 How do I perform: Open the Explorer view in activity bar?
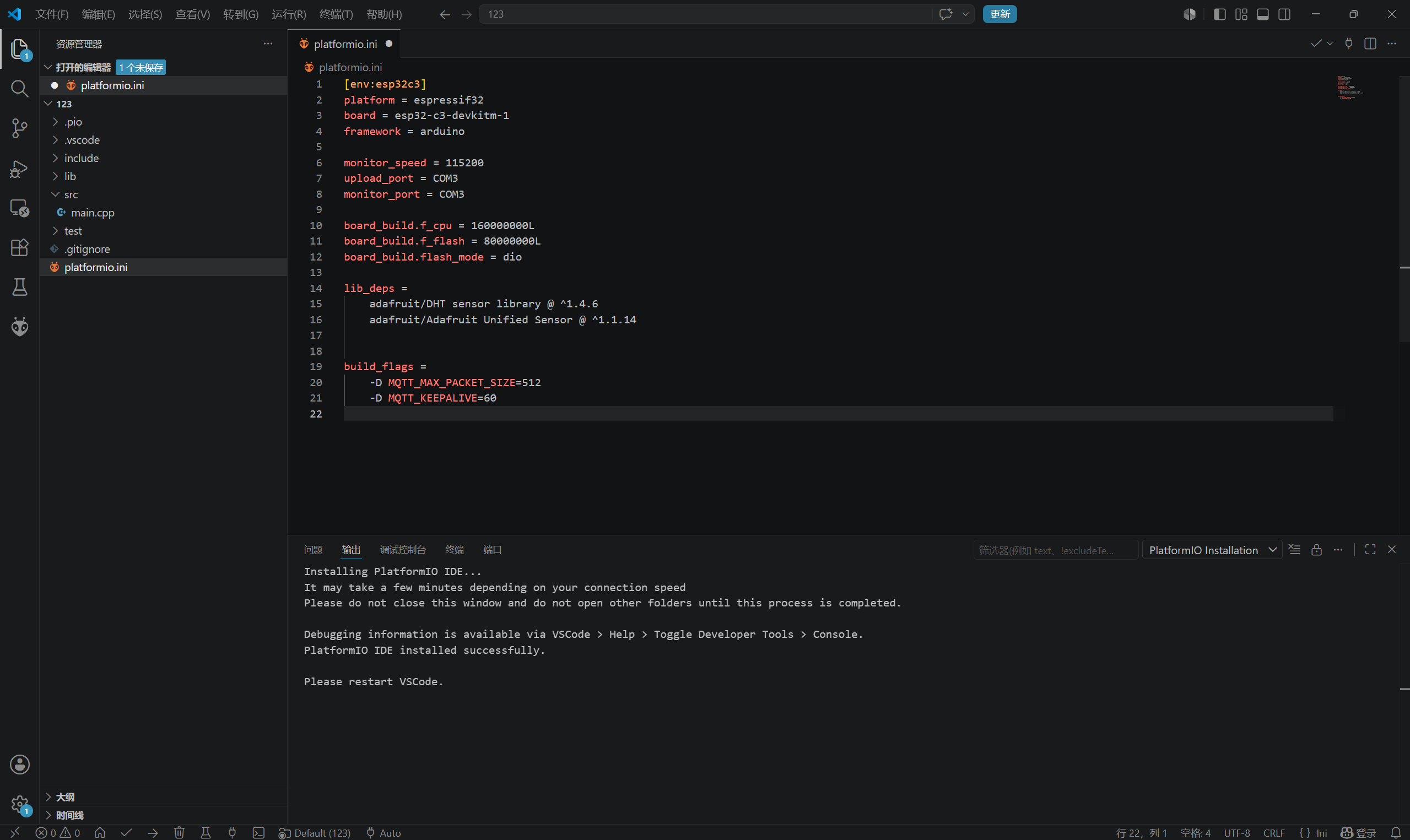point(19,49)
